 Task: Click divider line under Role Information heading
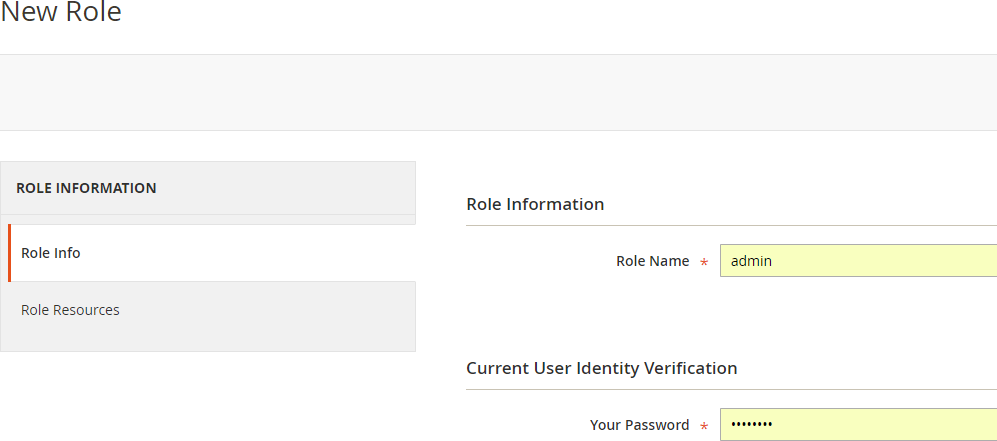[730, 226]
